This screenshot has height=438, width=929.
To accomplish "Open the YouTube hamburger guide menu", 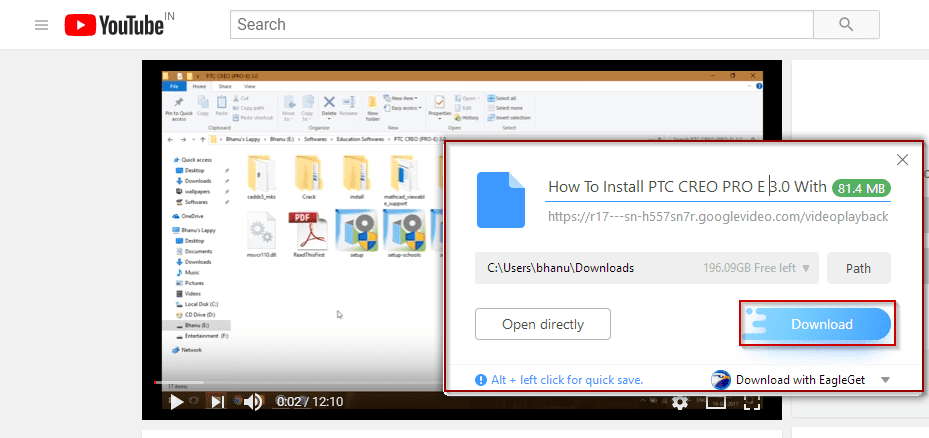I will pos(41,25).
